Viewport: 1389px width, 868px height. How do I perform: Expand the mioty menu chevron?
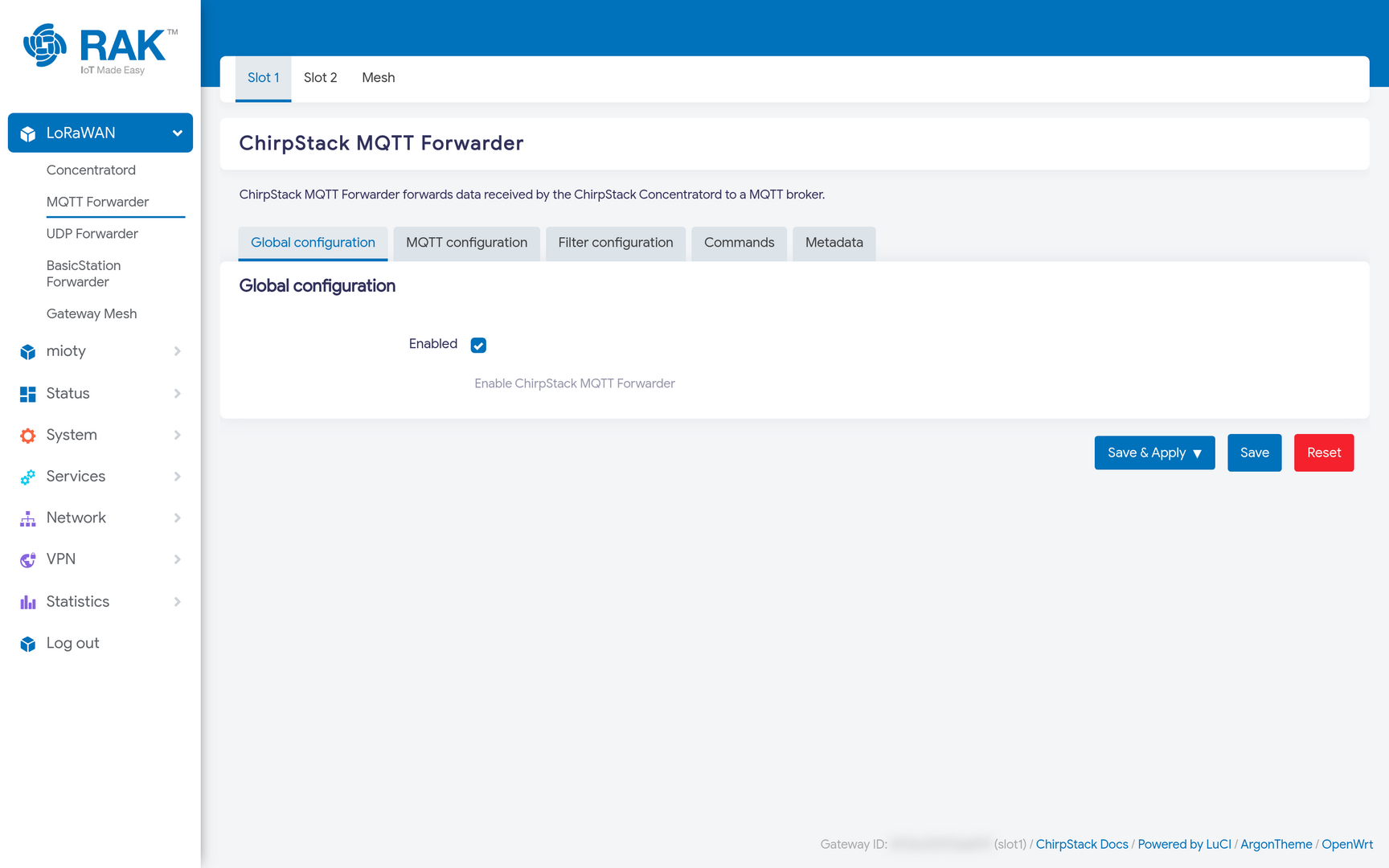pos(178,351)
